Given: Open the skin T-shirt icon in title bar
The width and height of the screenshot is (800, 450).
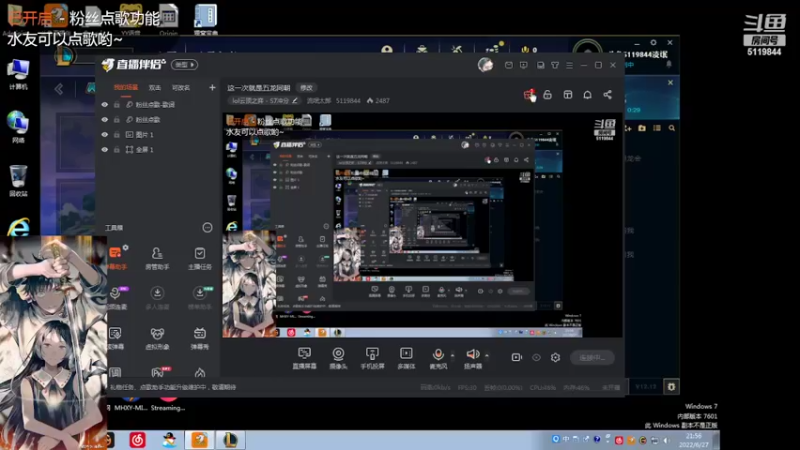Looking at the screenshot, I should pos(555,65).
